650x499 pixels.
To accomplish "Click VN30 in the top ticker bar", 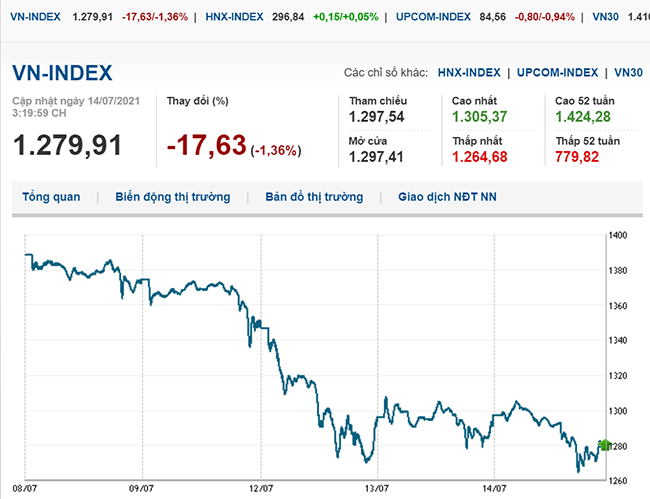I will [x=605, y=17].
